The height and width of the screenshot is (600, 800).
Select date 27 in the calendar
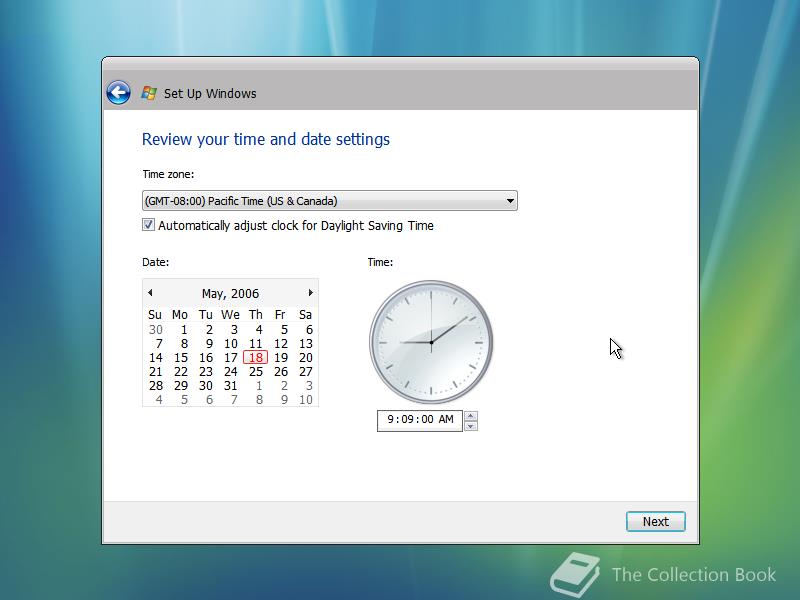(x=306, y=371)
